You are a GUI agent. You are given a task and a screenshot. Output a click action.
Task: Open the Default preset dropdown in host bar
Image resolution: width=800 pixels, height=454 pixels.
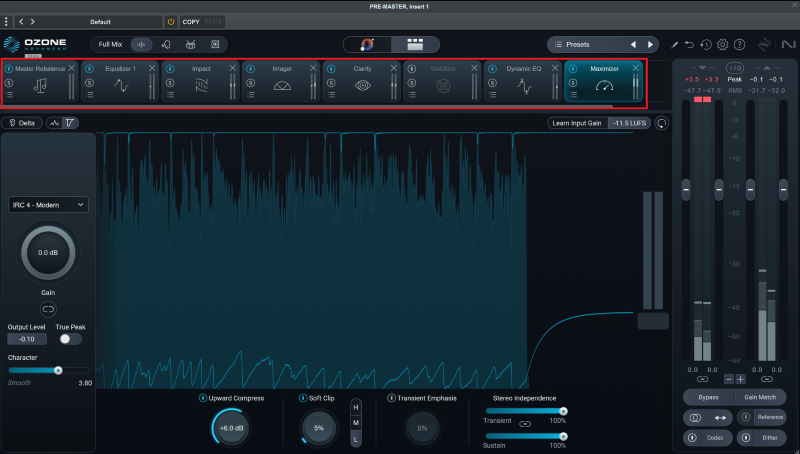(x=100, y=21)
